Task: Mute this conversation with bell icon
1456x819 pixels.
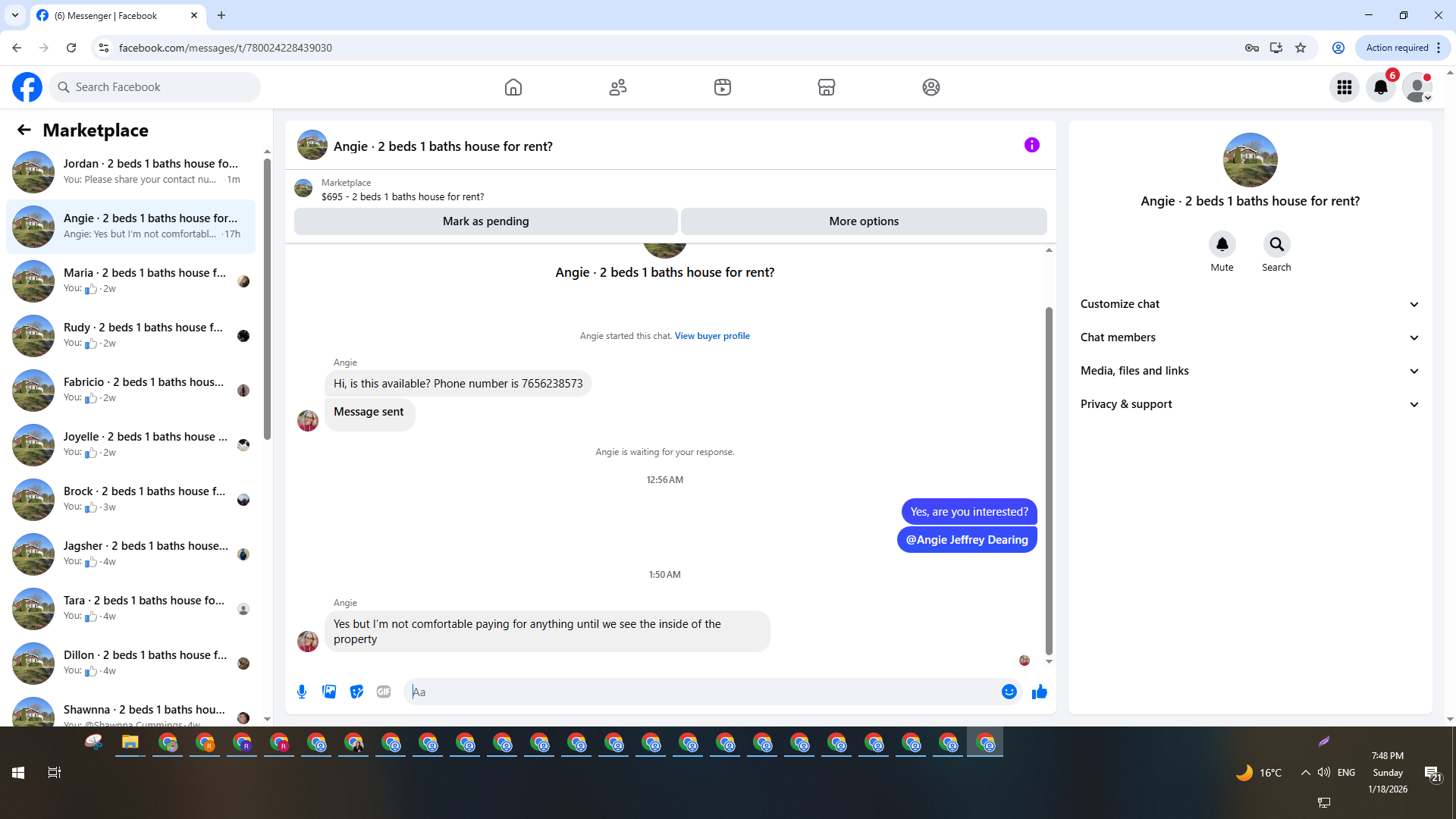Action: point(1222,245)
